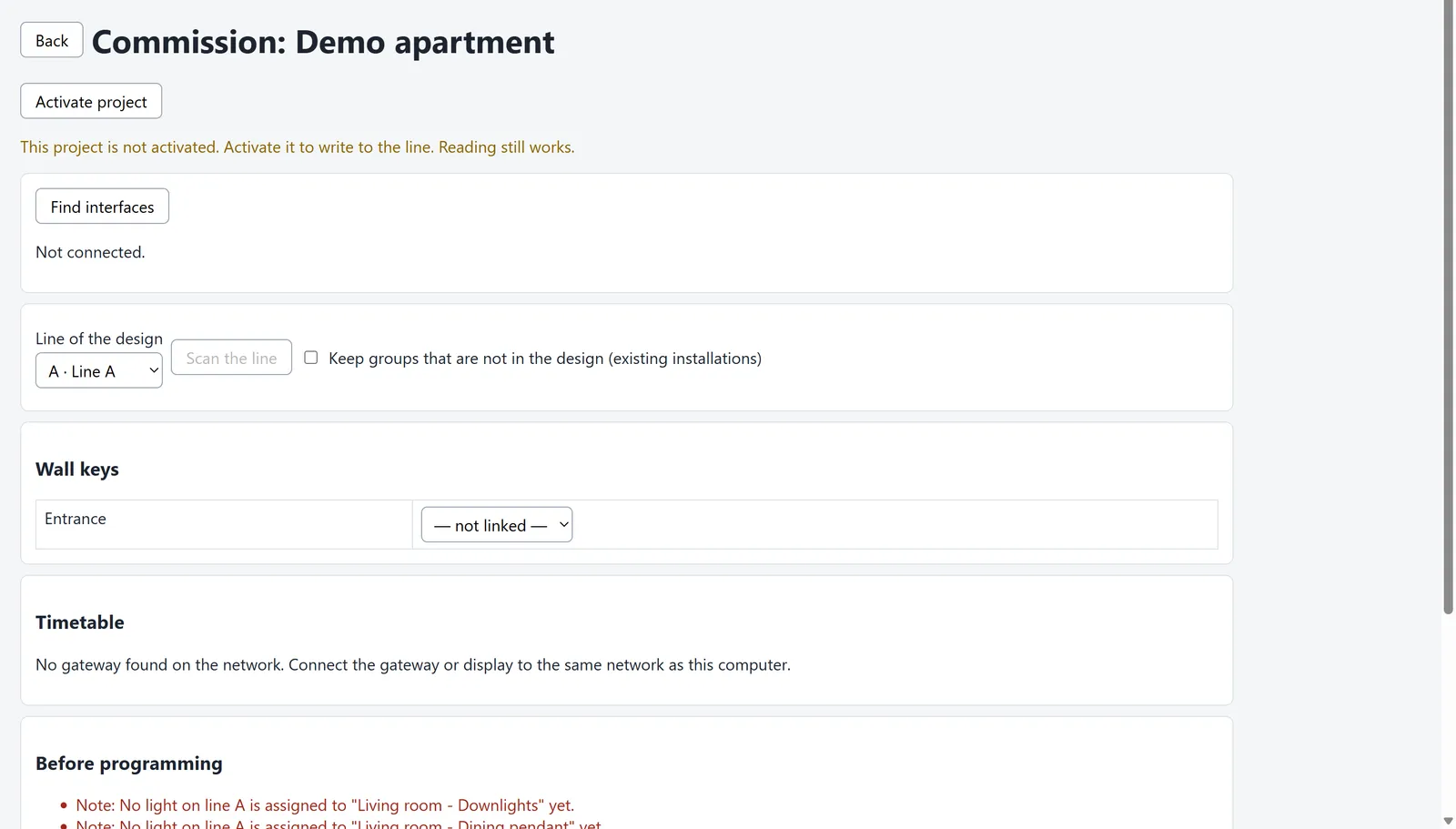Click the 'No gateway found on the network' message
The height and width of the screenshot is (829, 1456).
pyautogui.click(x=413, y=665)
